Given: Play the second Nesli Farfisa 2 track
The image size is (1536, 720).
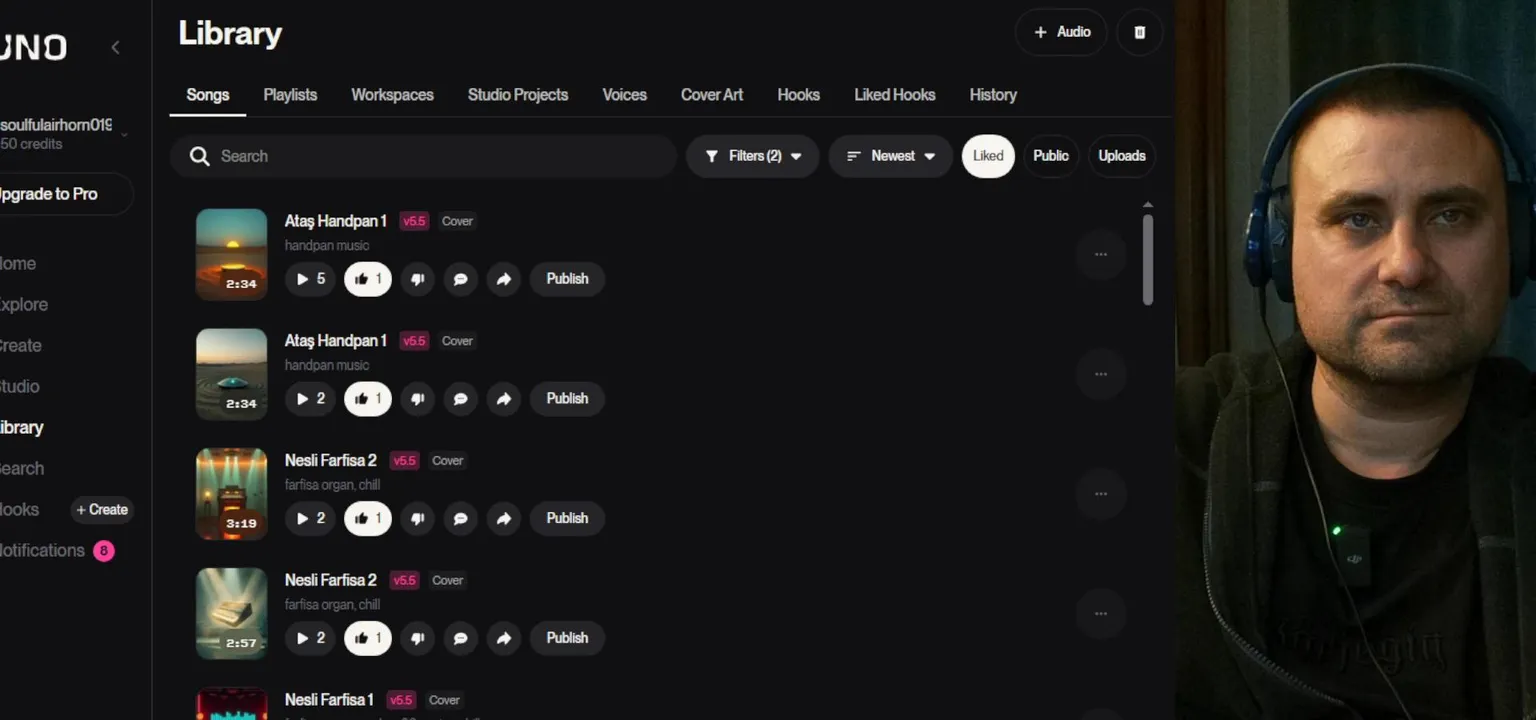Looking at the screenshot, I should pyautogui.click(x=310, y=638).
